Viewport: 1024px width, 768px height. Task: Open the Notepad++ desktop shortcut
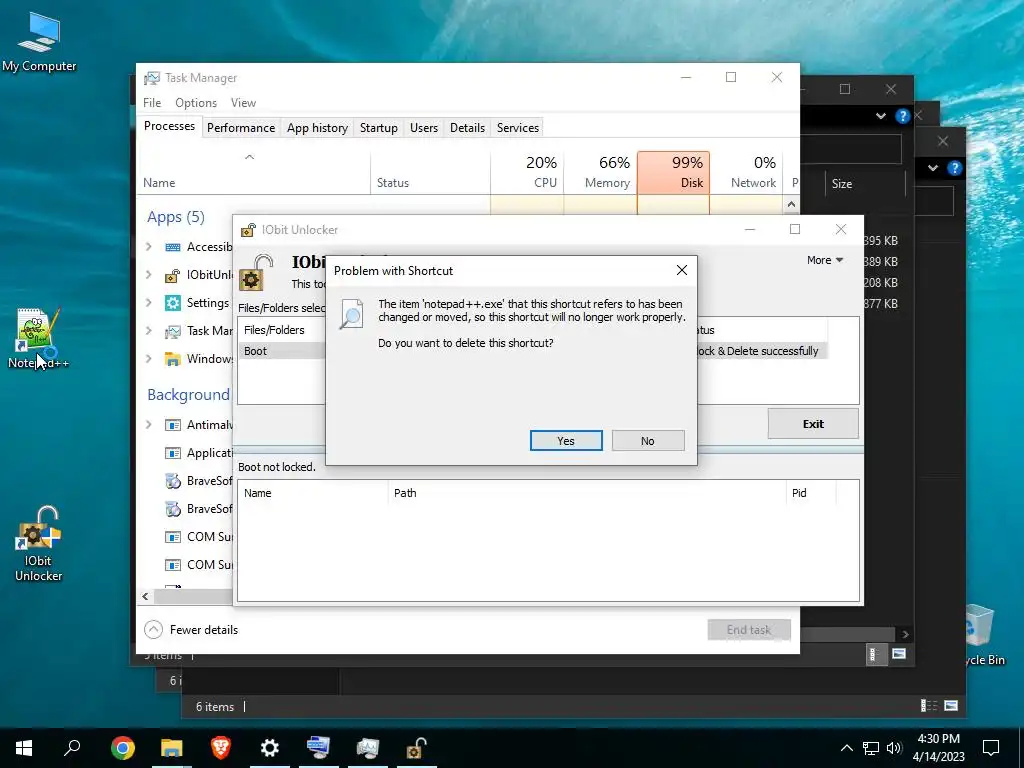38,338
